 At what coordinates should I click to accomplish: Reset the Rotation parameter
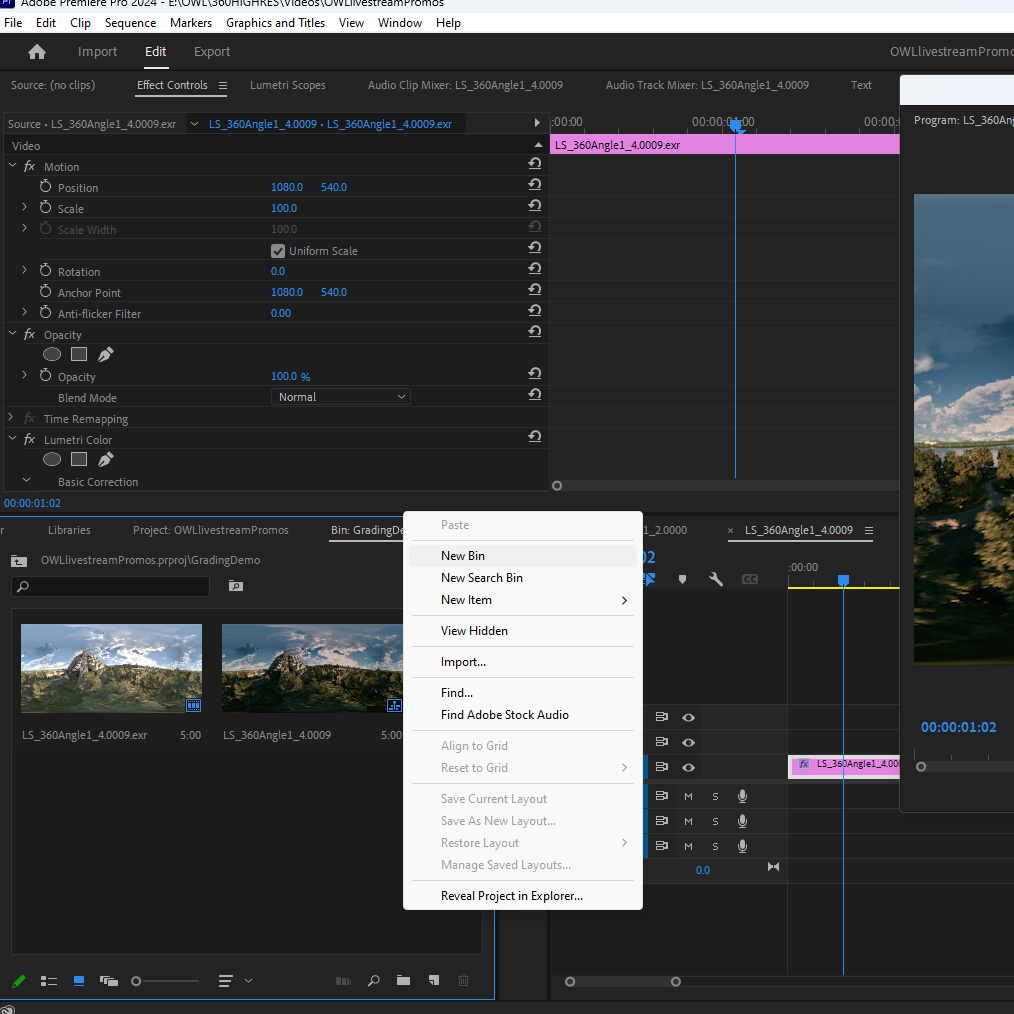pos(534,269)
